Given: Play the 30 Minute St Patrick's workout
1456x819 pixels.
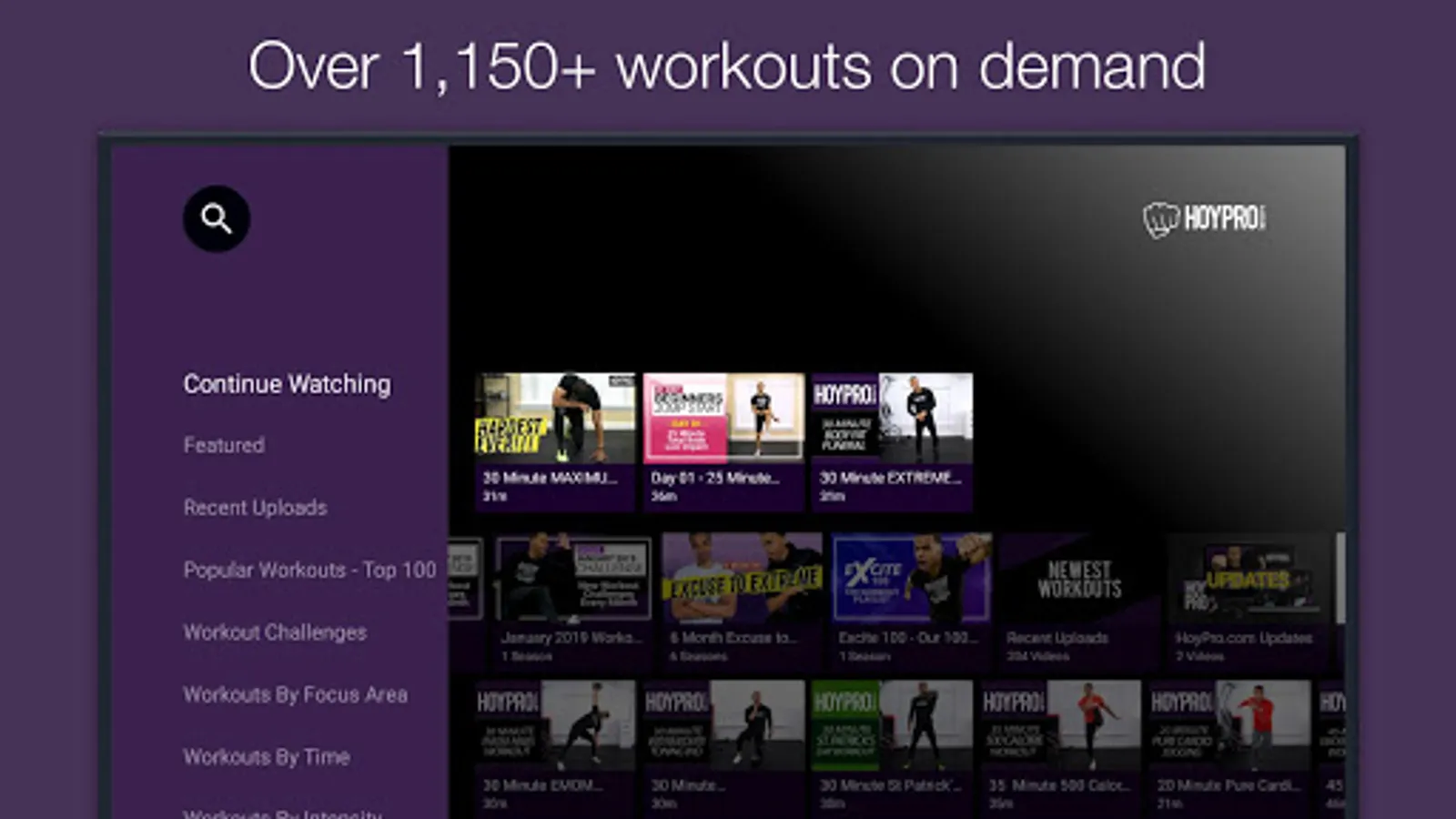Looking at the screenshot, I should click(892, 748).
